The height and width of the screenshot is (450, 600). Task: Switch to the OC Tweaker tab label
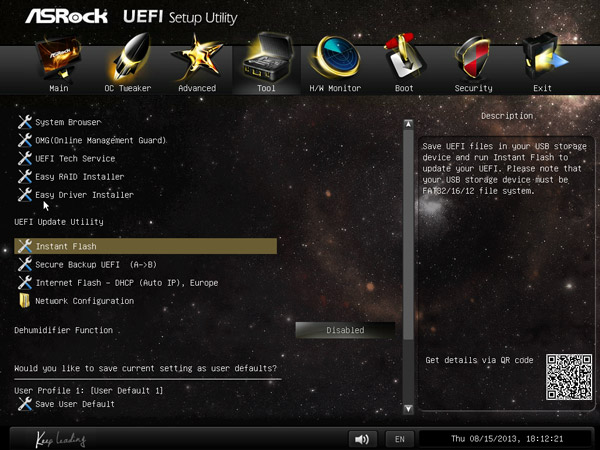point(128,88)
